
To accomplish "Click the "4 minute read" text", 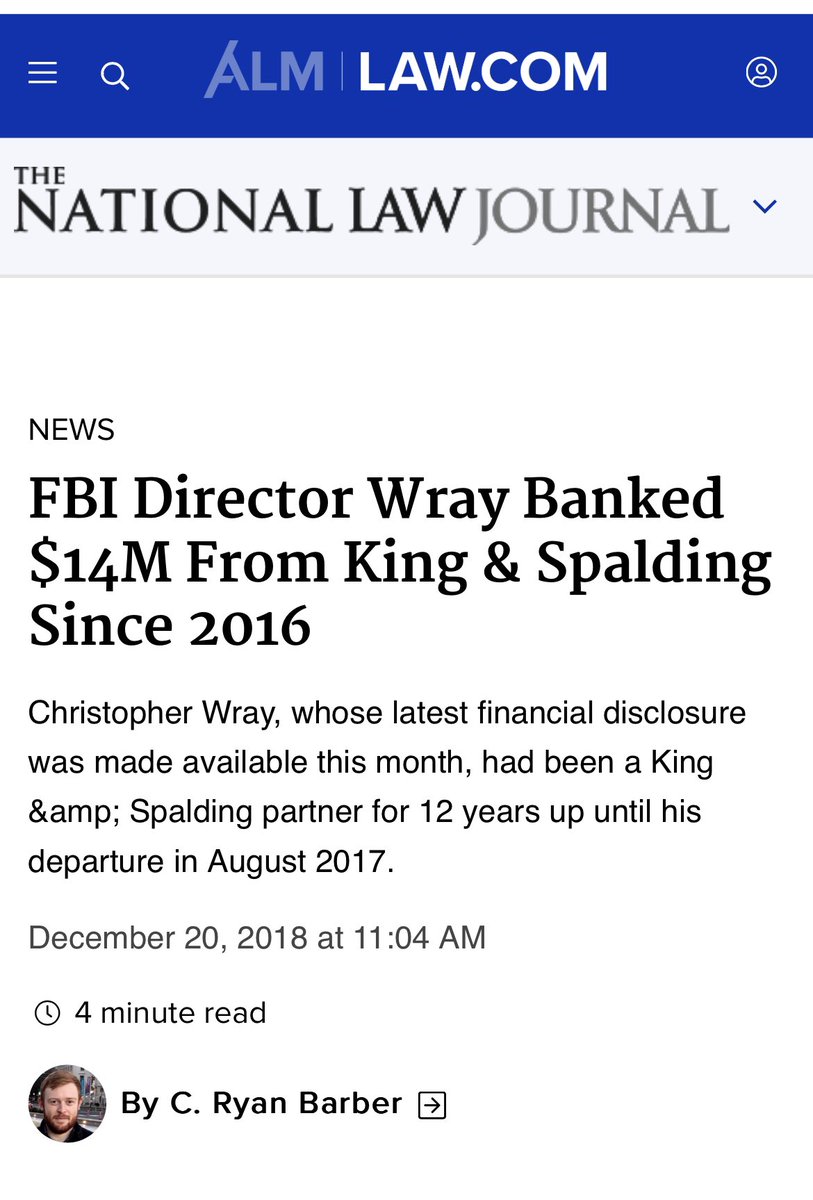I will (x=170, y=1013).
